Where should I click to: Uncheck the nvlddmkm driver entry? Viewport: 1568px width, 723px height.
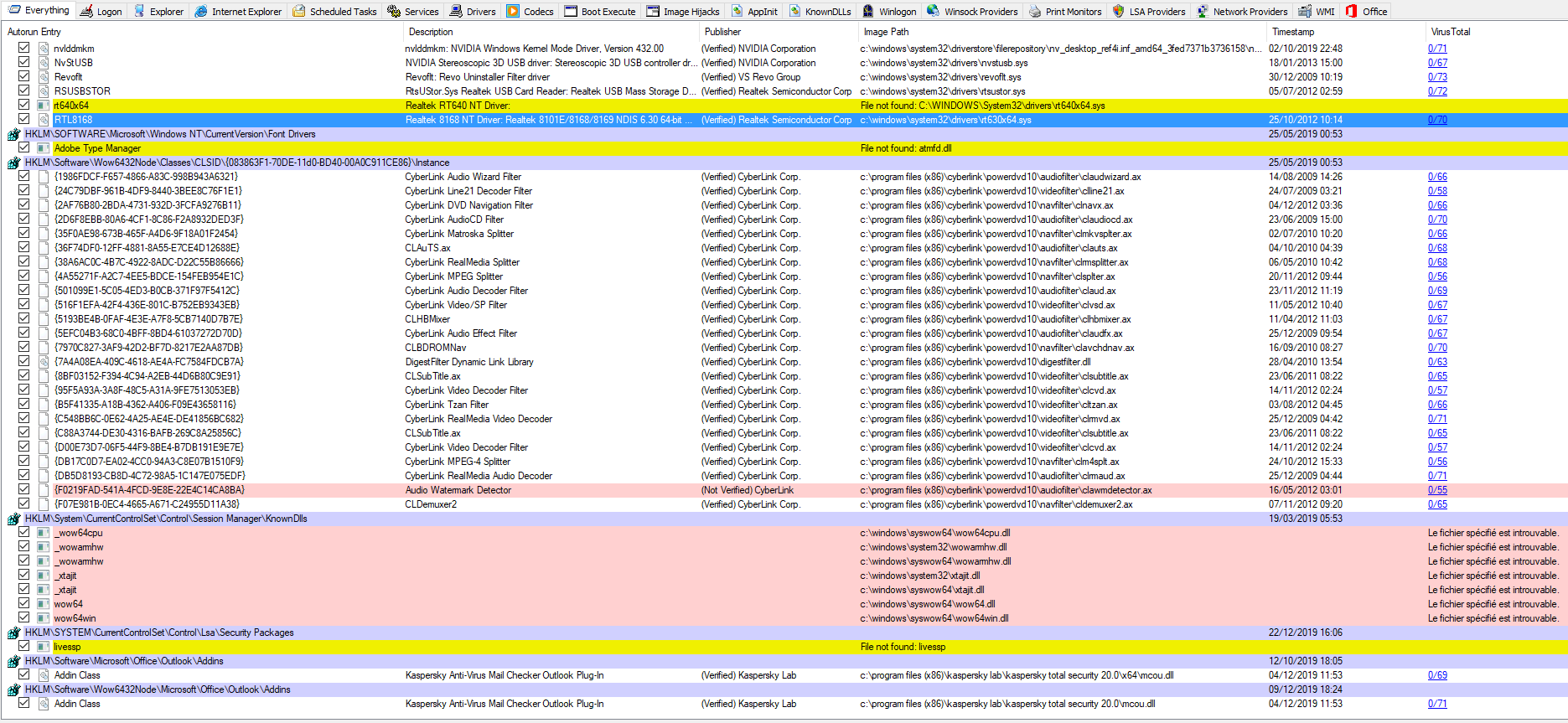pos(23,48)
